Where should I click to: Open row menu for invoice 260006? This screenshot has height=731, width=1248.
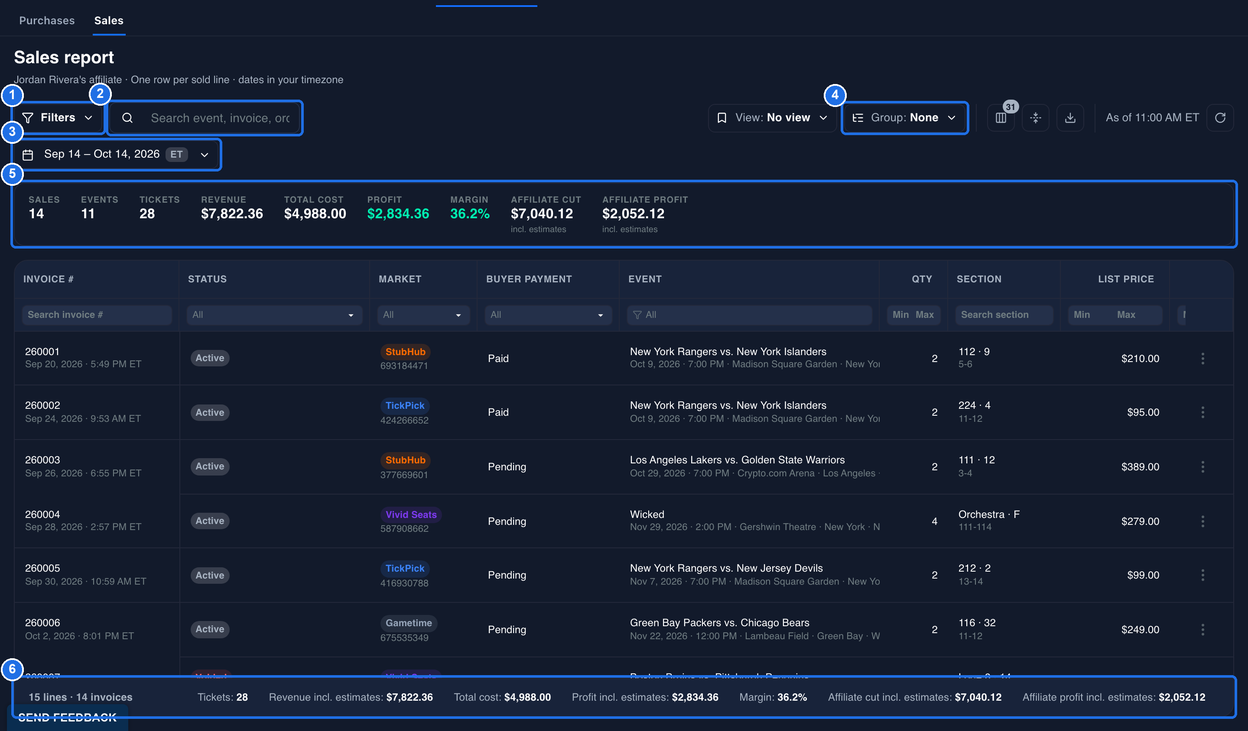click(x=1203, y=629)
